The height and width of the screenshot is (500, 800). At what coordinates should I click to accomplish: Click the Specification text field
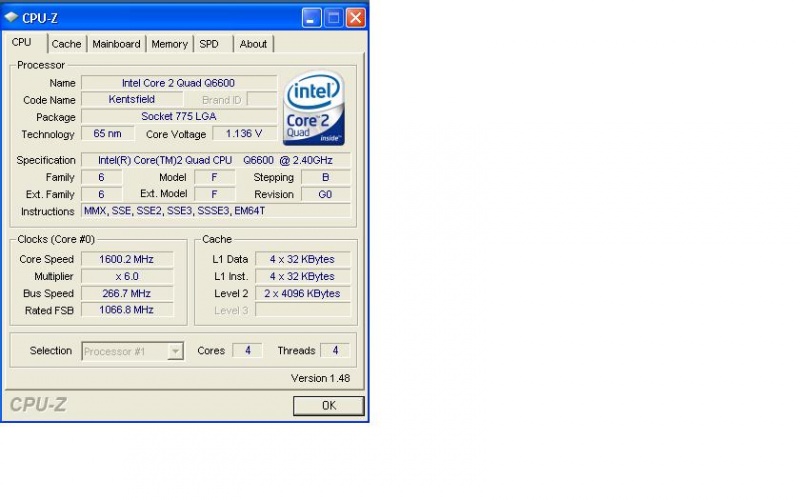point(216,160)
